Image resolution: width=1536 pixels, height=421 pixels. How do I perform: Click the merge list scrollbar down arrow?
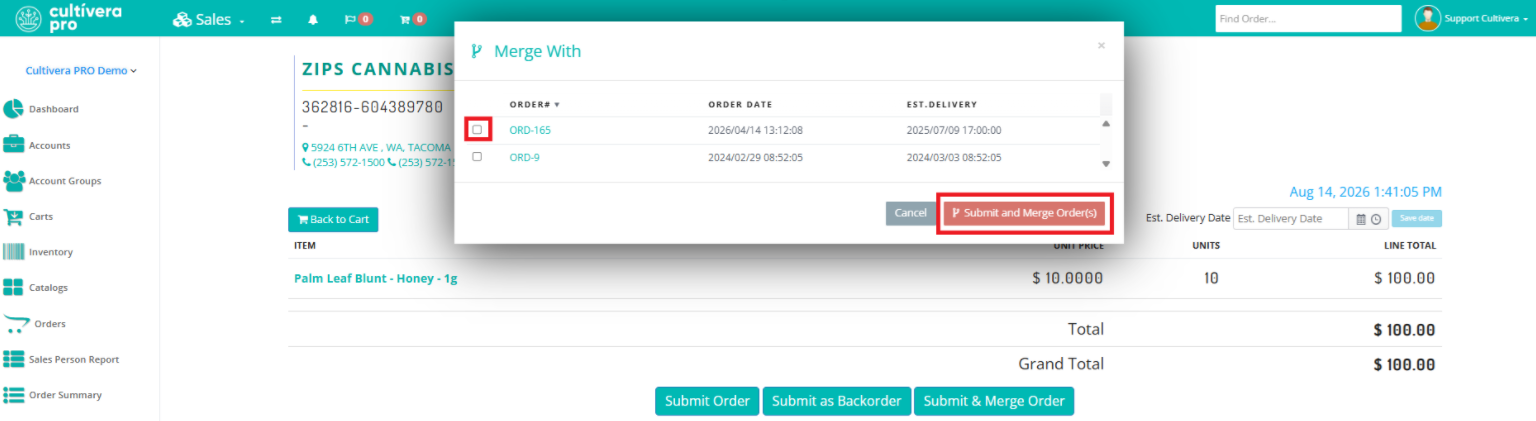[x=1106, y=163]
